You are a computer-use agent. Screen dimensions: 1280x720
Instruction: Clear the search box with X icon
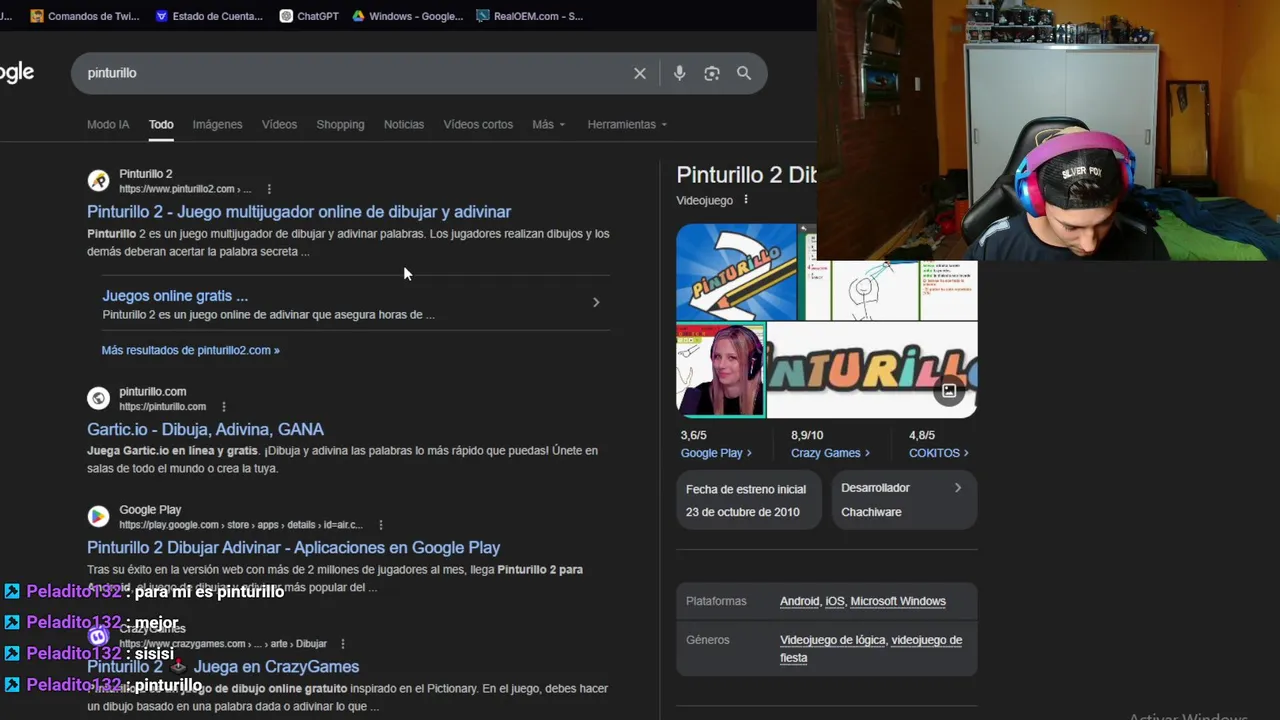click(x=640, y=73)
